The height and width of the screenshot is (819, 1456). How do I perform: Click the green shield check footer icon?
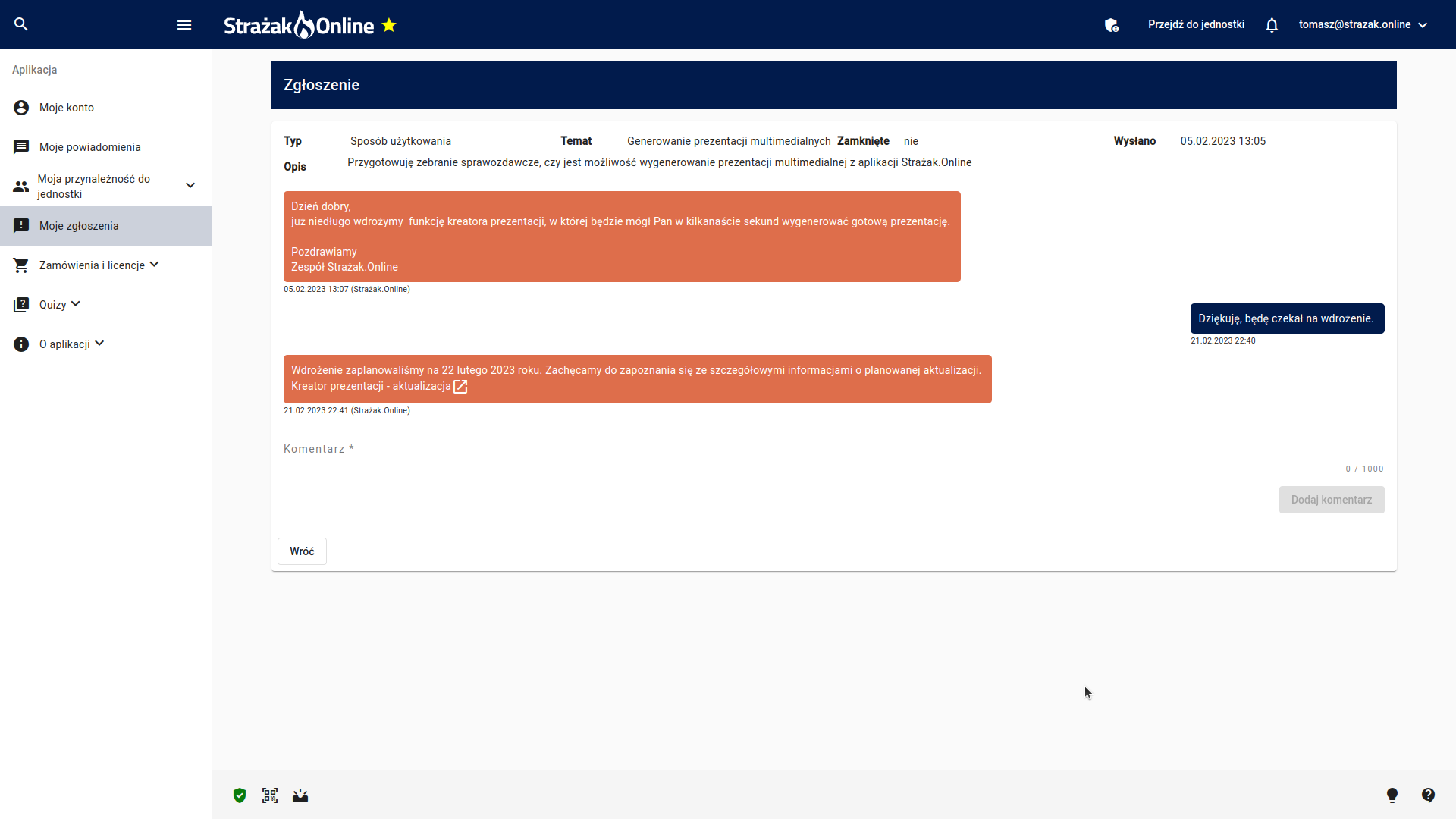point(240,795)
